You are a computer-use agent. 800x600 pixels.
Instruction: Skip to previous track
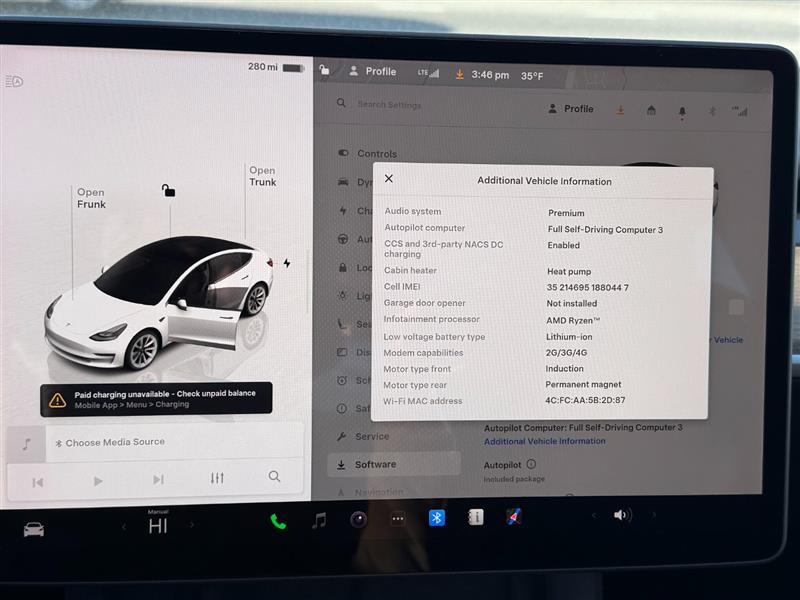click(38, 482)
